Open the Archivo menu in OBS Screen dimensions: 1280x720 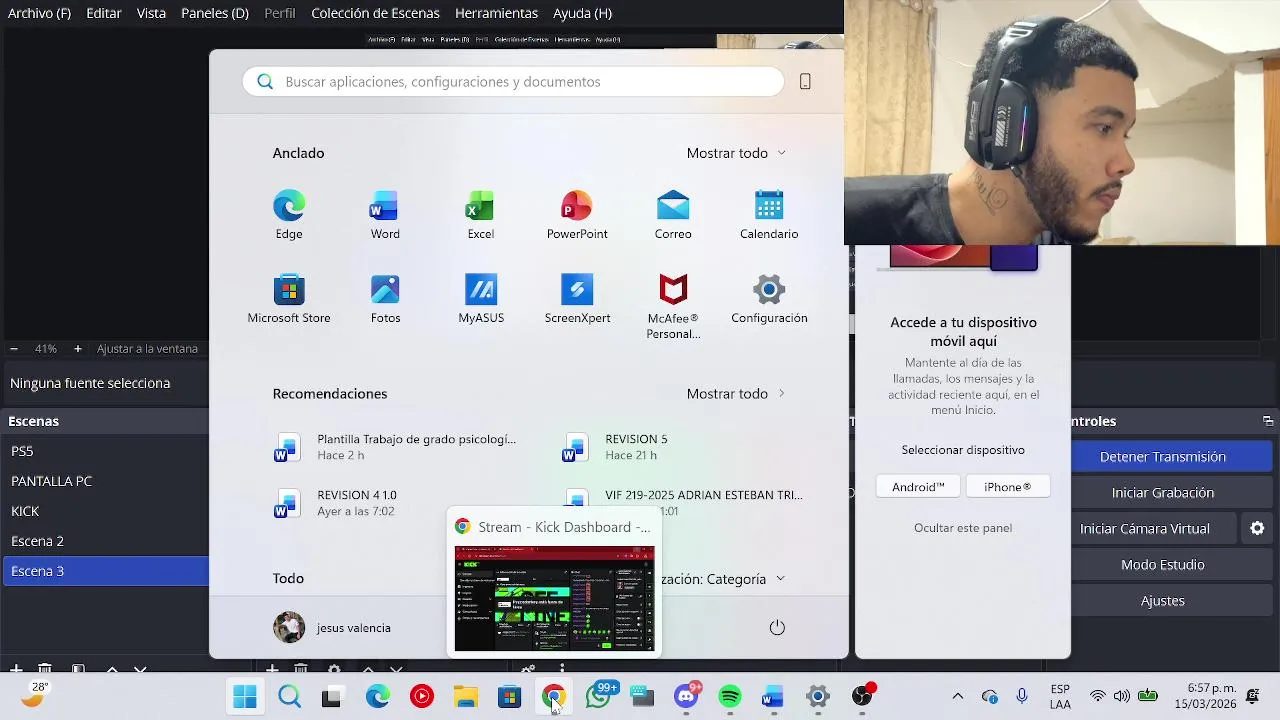coord(39,13)
